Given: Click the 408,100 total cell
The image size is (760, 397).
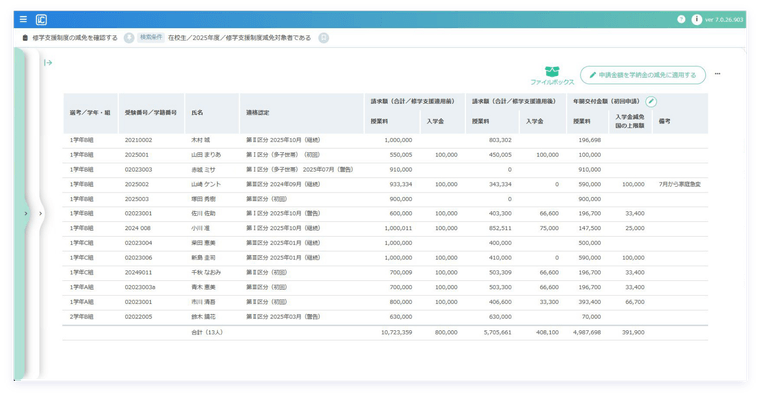Looking at the screenshot, I should [547, 333].
